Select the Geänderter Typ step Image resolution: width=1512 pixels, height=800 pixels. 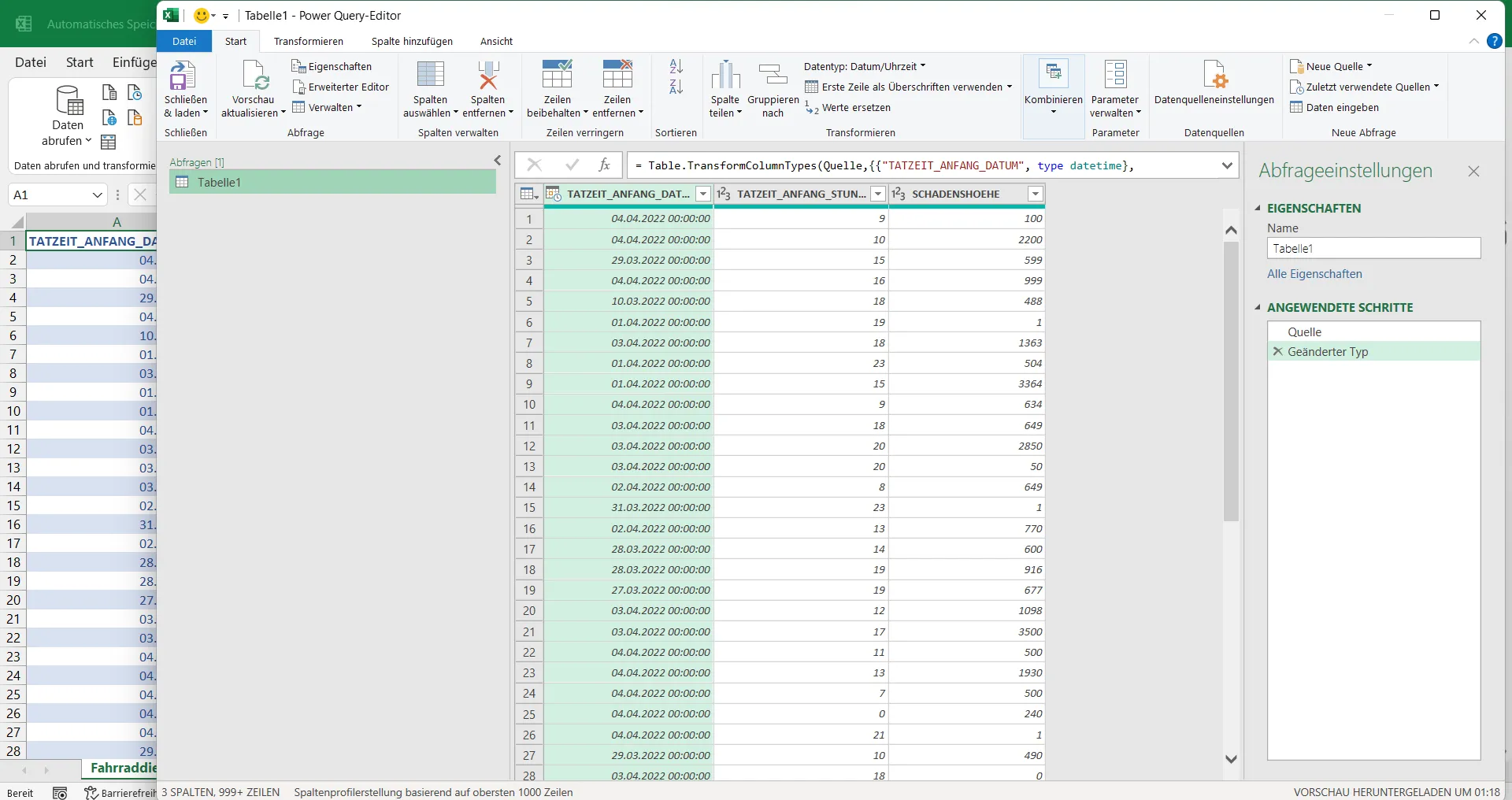[x=1373, y=352]
